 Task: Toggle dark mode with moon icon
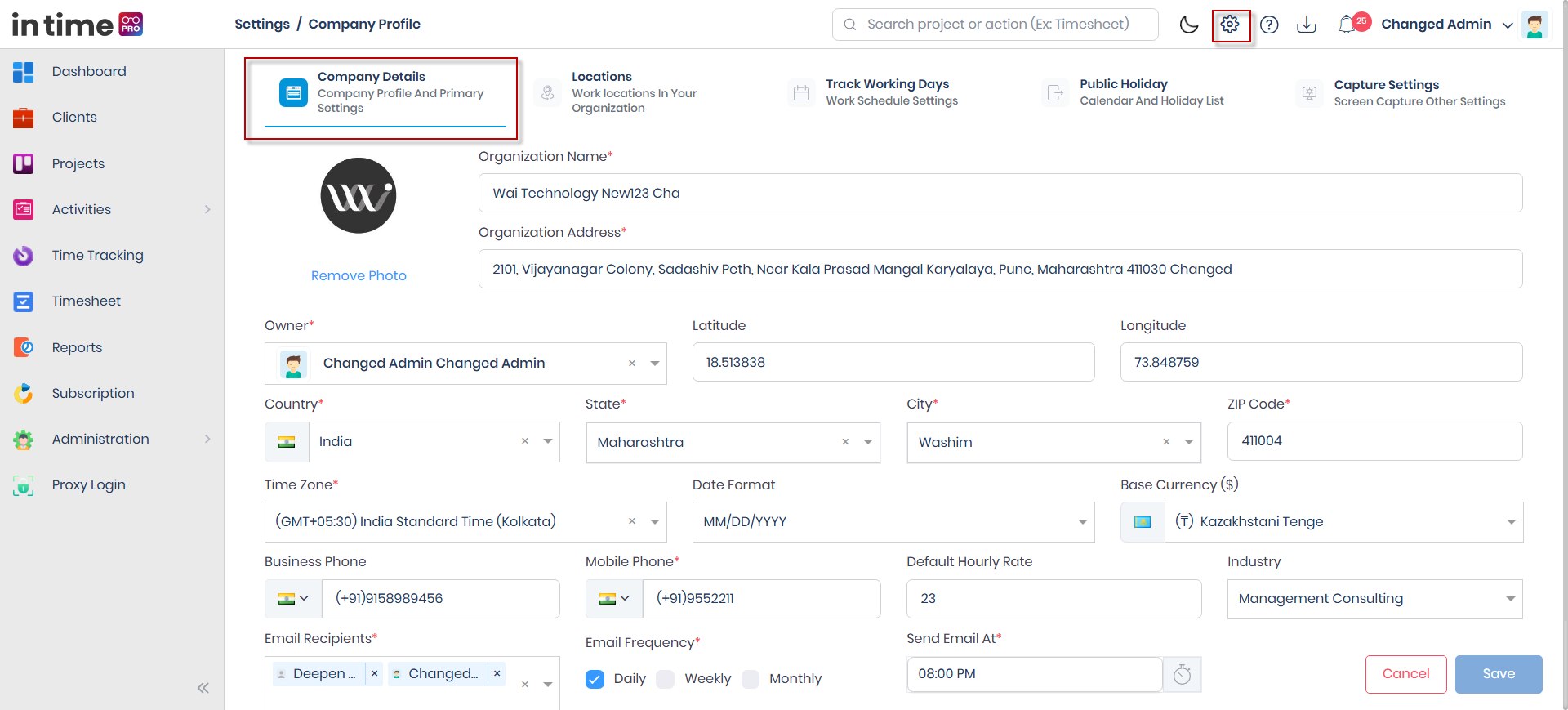(1189, 25)
